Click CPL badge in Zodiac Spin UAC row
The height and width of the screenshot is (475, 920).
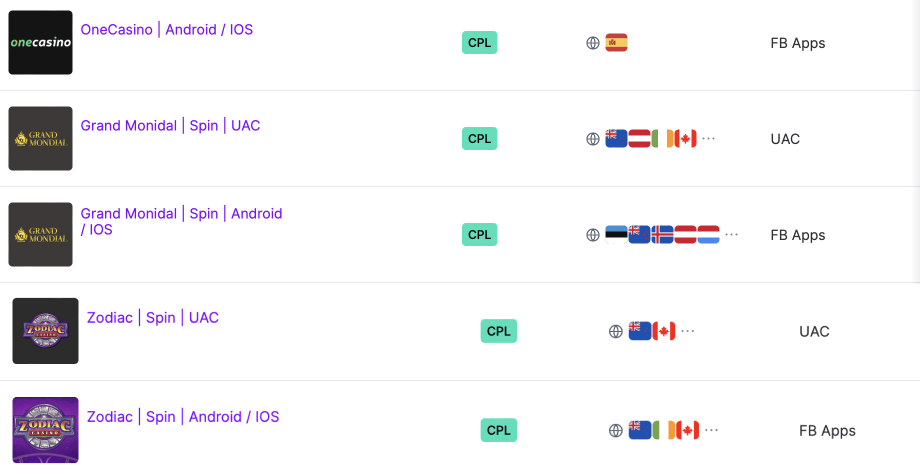tap(499, 331)
